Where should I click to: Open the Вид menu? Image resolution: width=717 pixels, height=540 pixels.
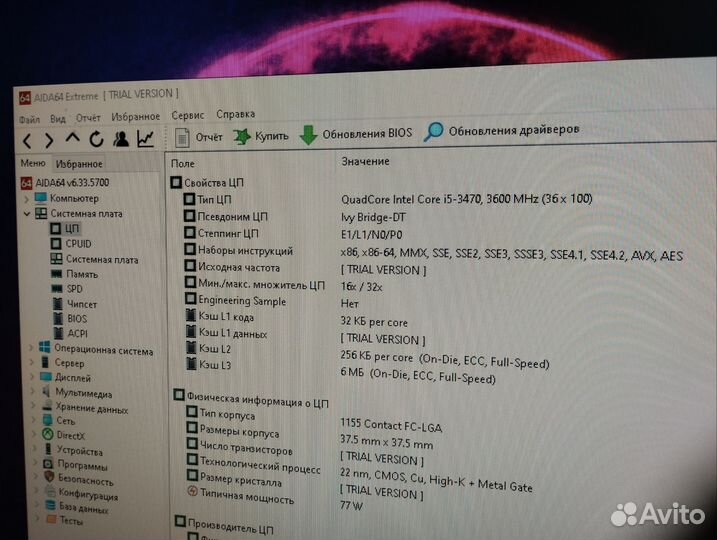pyautogui.click(x=58, y=118)
